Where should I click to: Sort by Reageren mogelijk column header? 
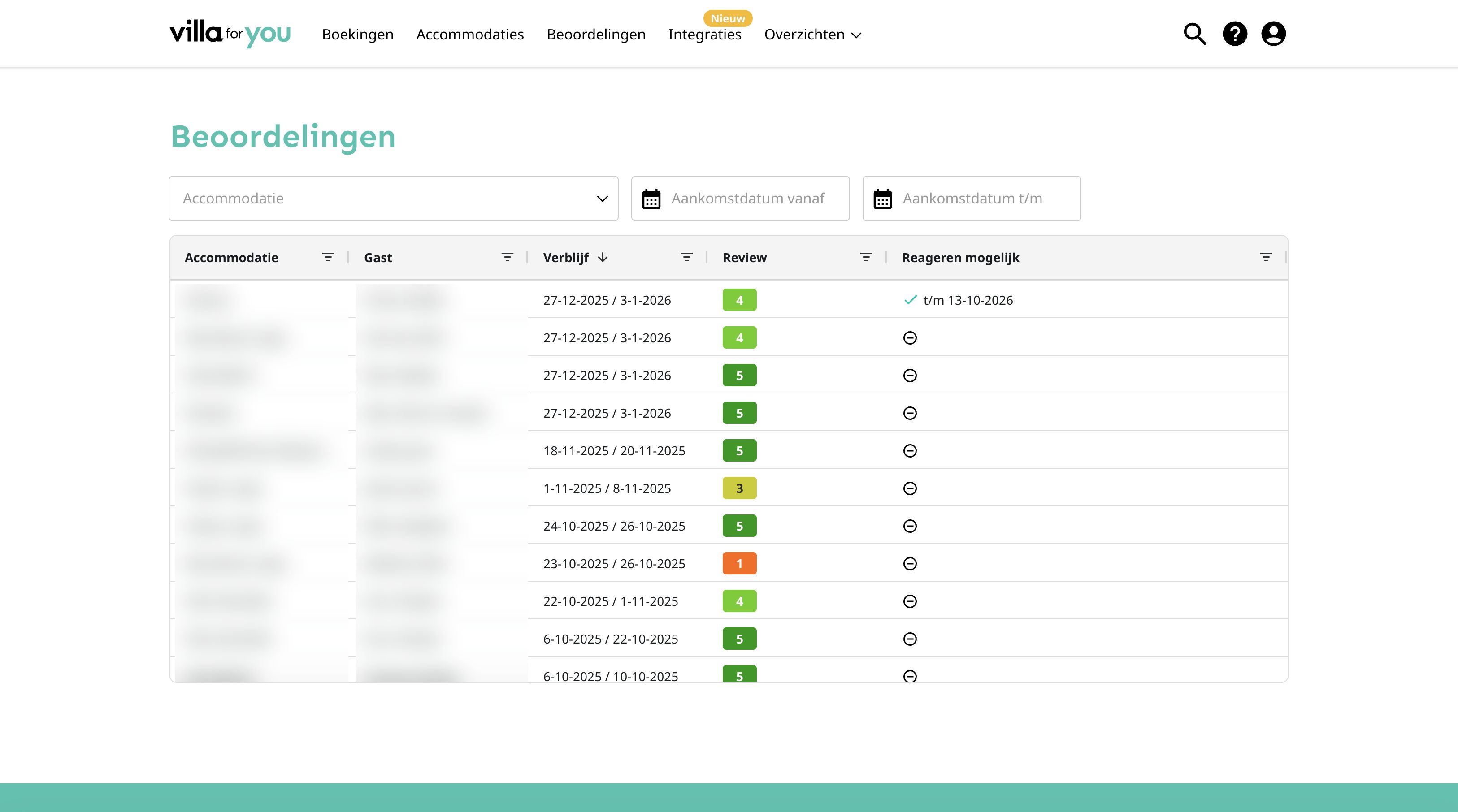point(960,258)
